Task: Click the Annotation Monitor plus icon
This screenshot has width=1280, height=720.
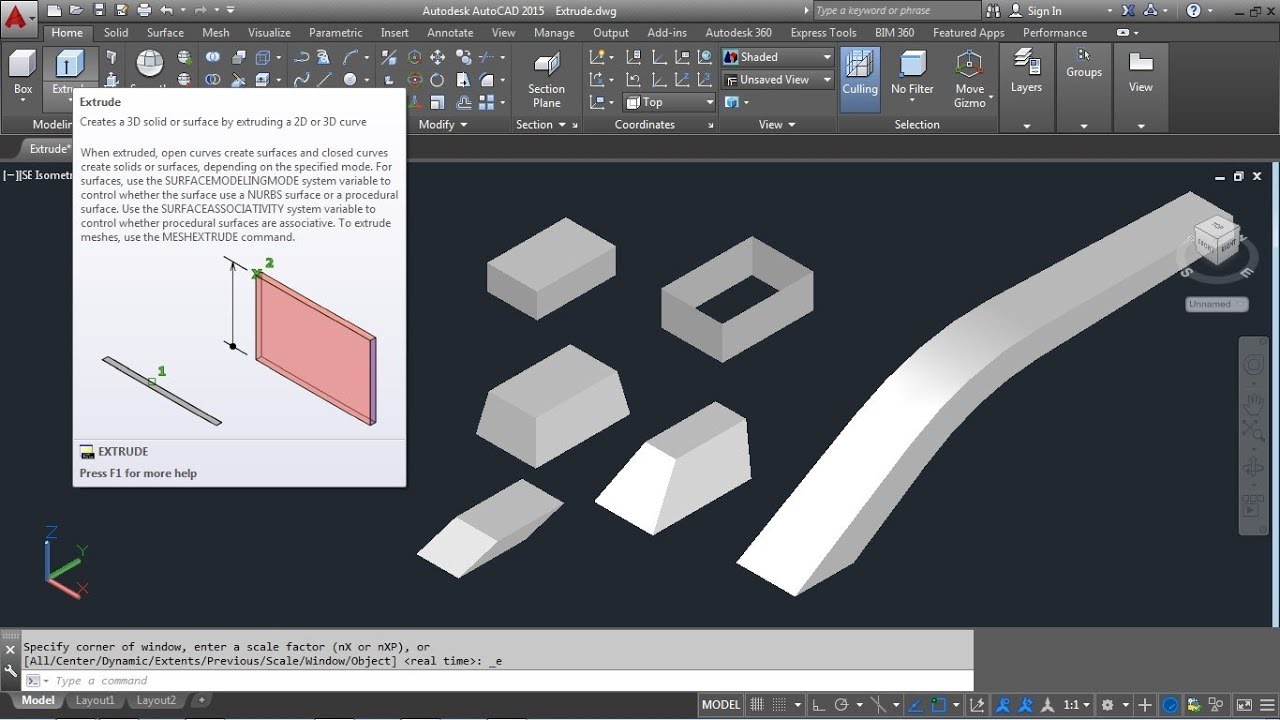Action: (x=1145, y=705)
